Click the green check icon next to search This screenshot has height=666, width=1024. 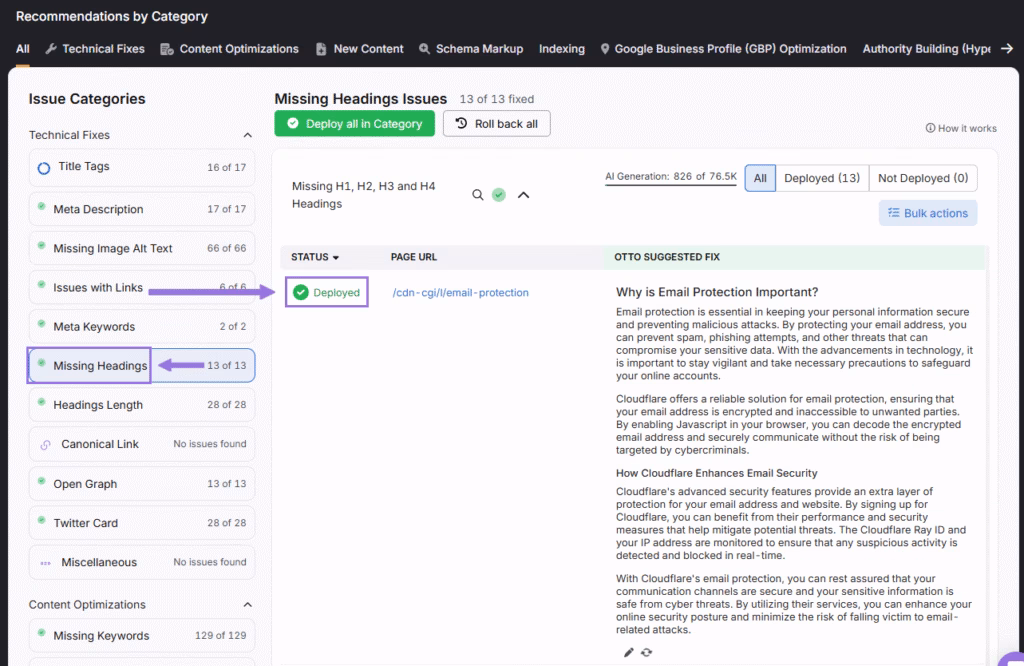click(x=498, y=195)
